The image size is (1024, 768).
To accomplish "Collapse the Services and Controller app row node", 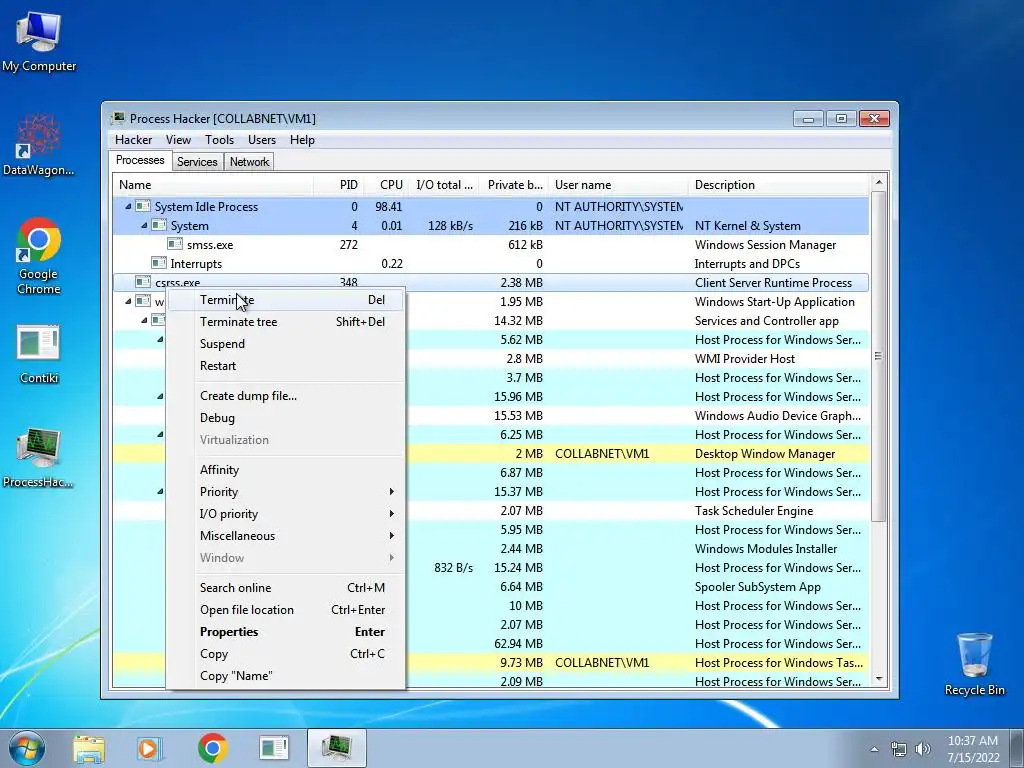I will point(144,320).
